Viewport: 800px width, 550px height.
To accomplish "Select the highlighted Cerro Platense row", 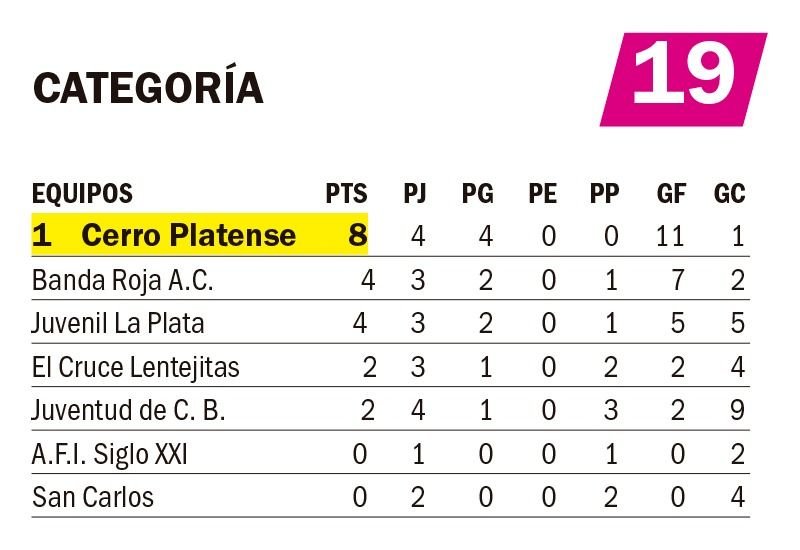I will point(391,235).
